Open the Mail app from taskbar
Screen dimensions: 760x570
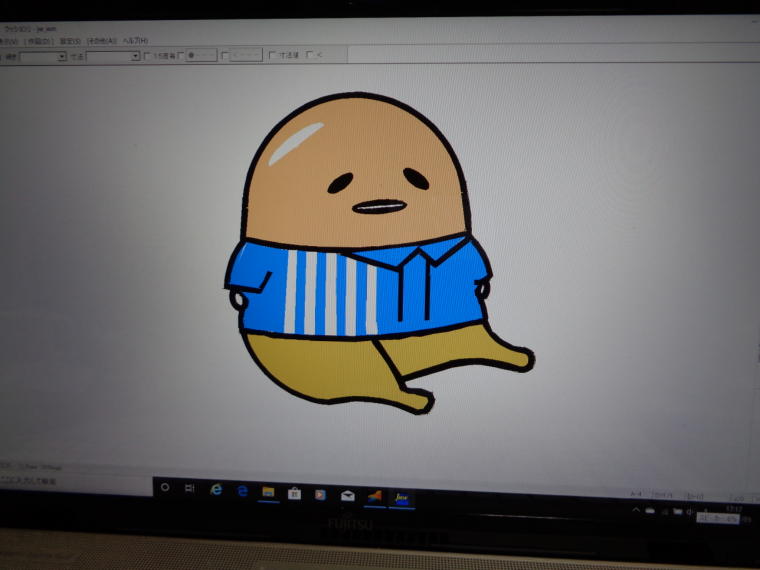point(348,496)
